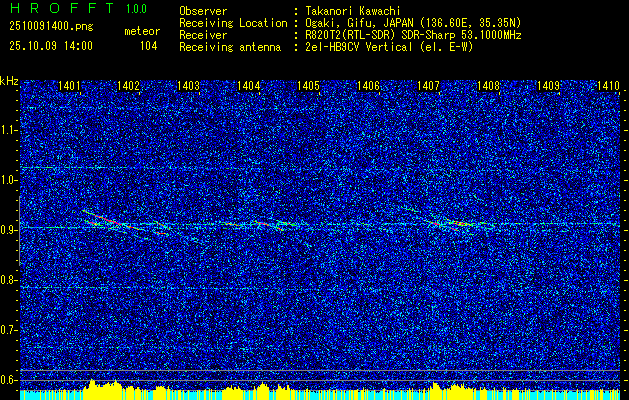
Task: Click the 0.6 kHz axis label
Action: click(x=8, y=380)
